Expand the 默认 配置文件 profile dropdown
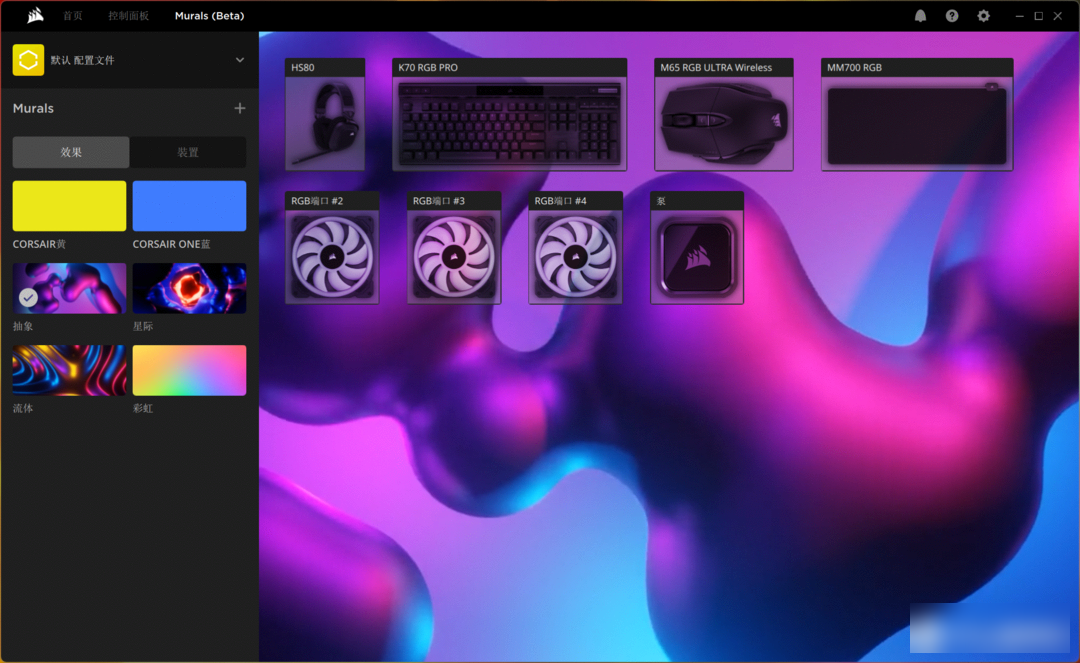Image resolution: width=1080 pixels, height=663 pixels. 240,60
